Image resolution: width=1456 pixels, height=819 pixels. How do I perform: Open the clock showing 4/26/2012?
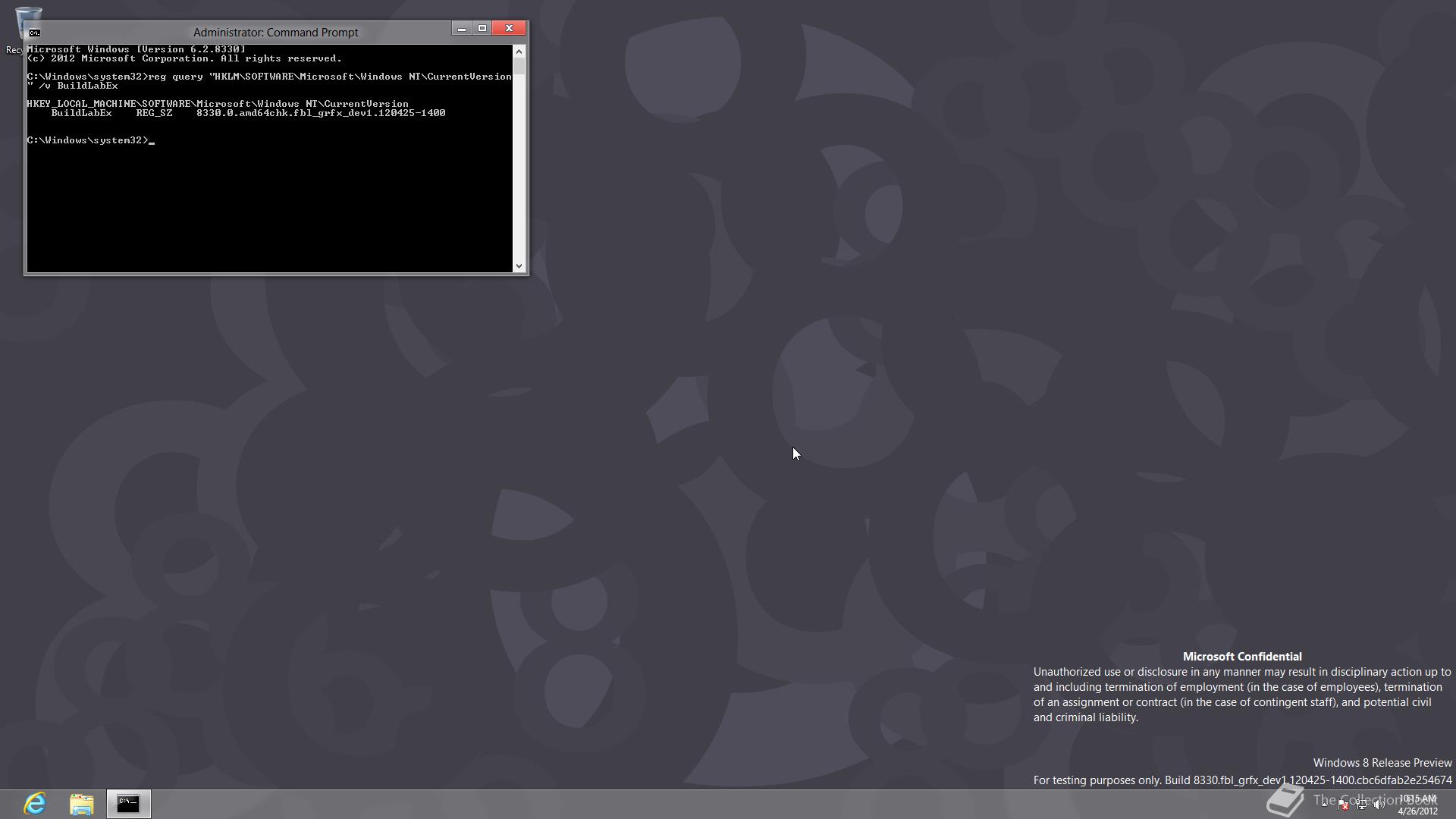point(1417,805)
